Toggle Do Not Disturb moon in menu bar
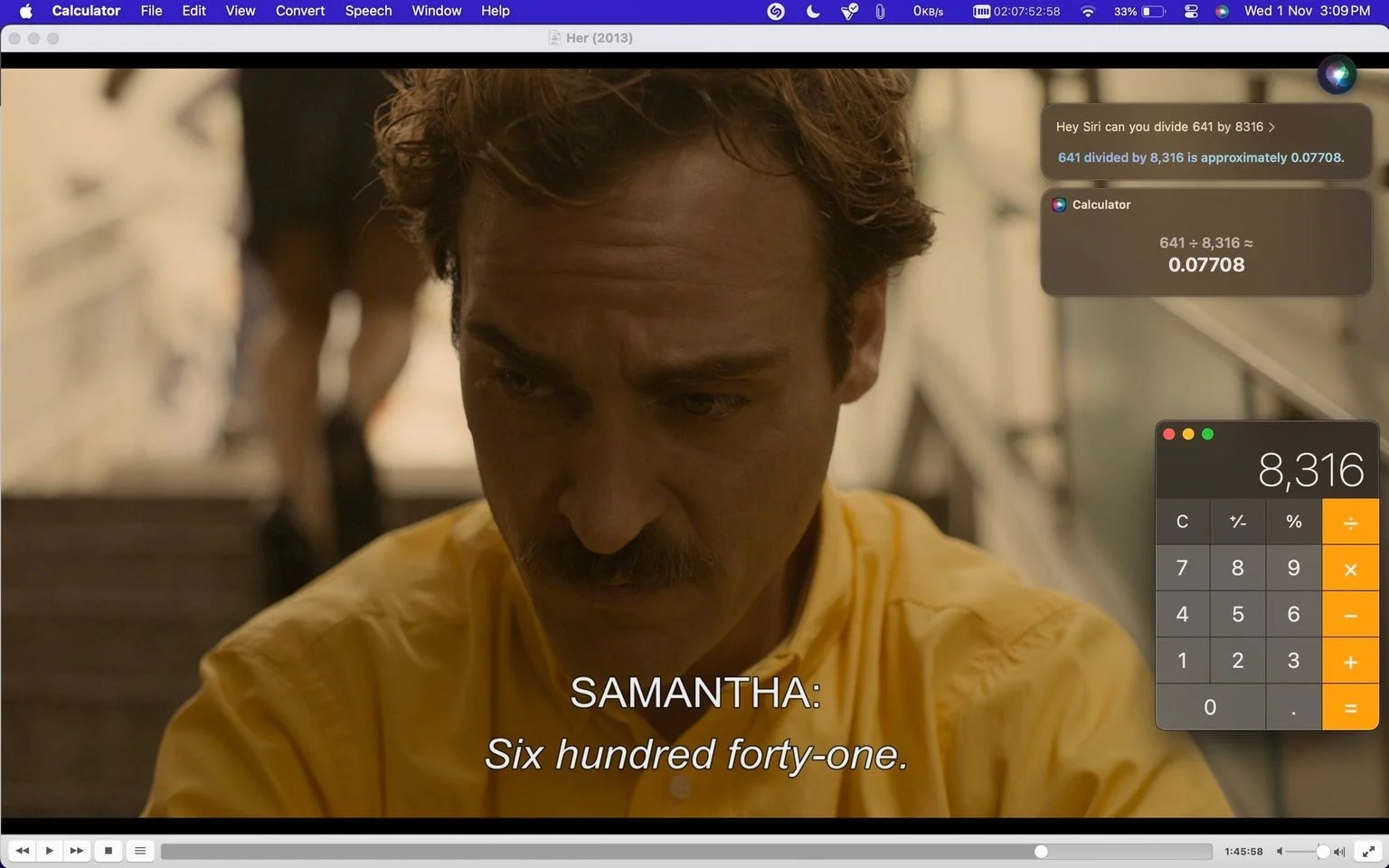 click(813, 11)
